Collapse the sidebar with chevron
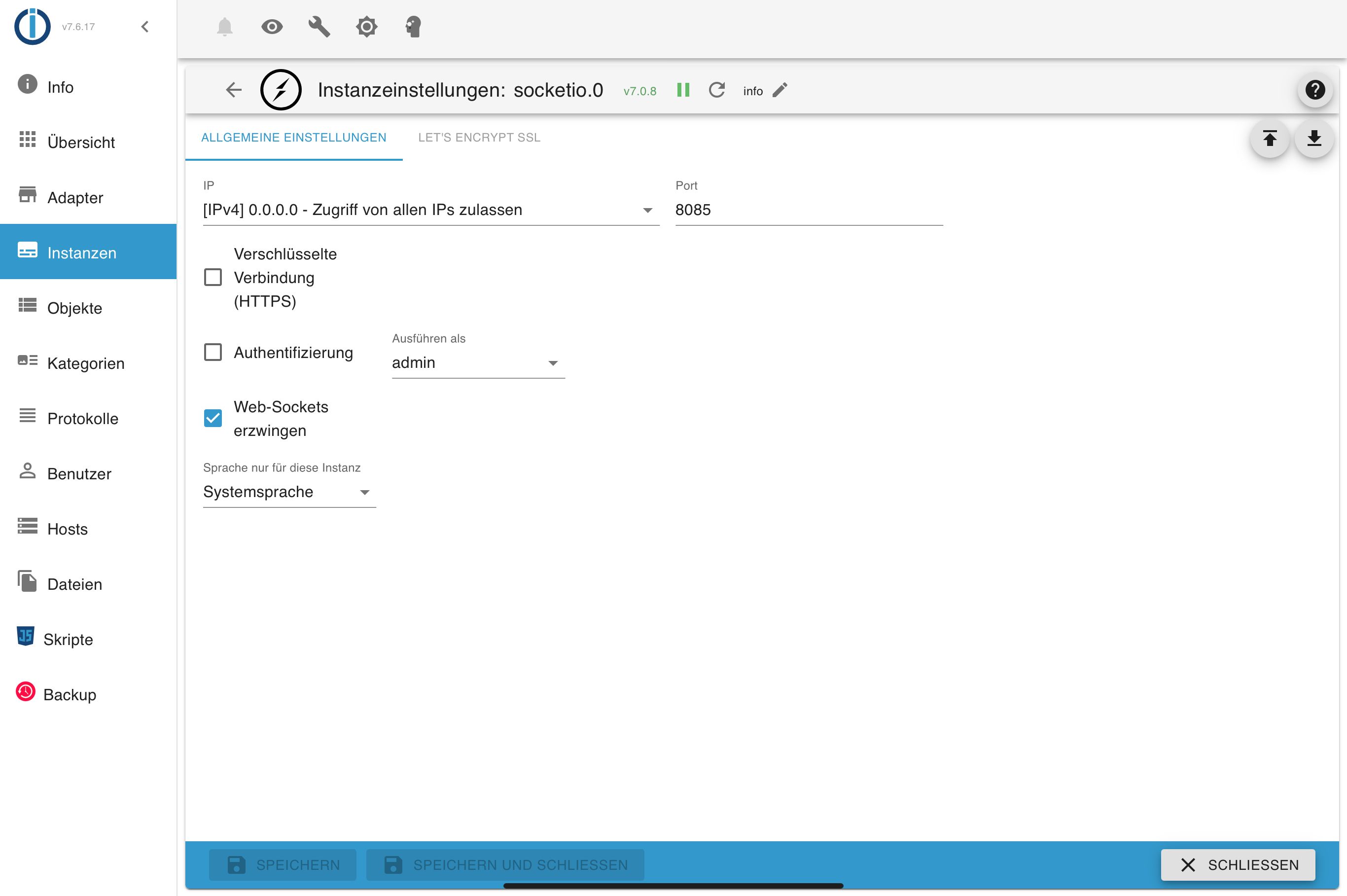 (x=145, y=27)
